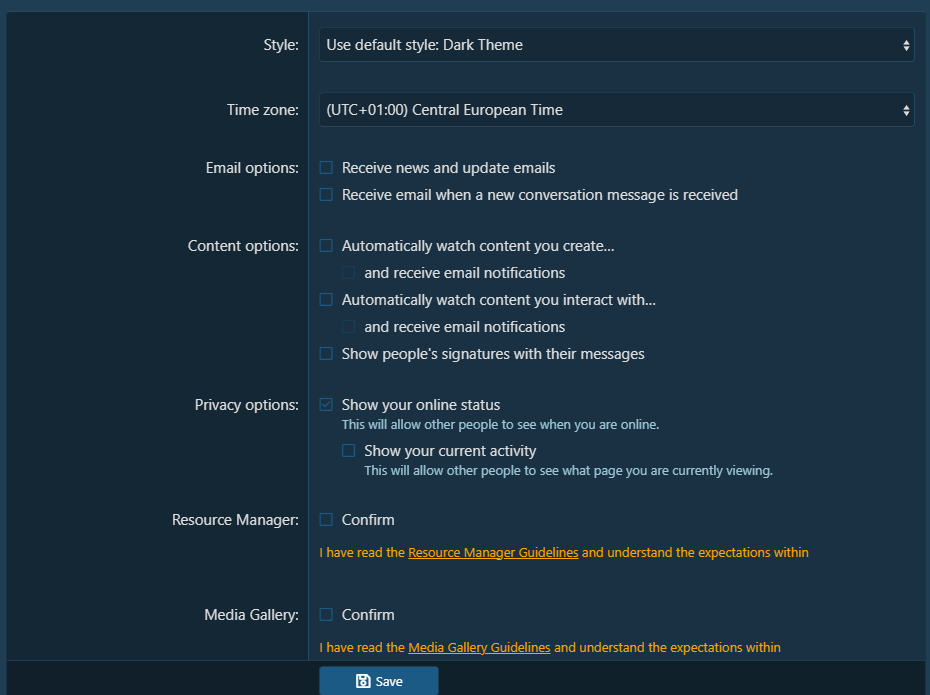This screenshot has width=930, height=695.
Task: Enable email notifications under content you create
Action: click(348, 273)
